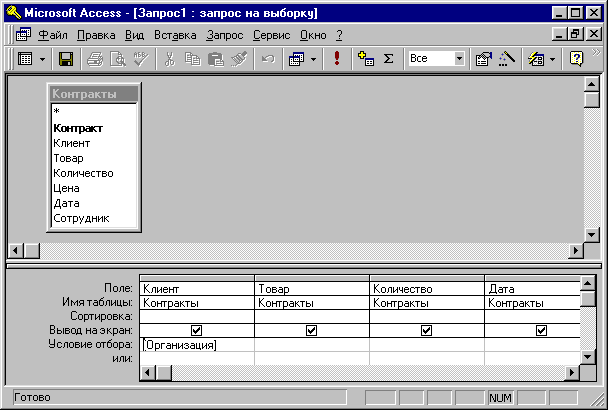Run the query with the red exclamation icon

point(337,59)
